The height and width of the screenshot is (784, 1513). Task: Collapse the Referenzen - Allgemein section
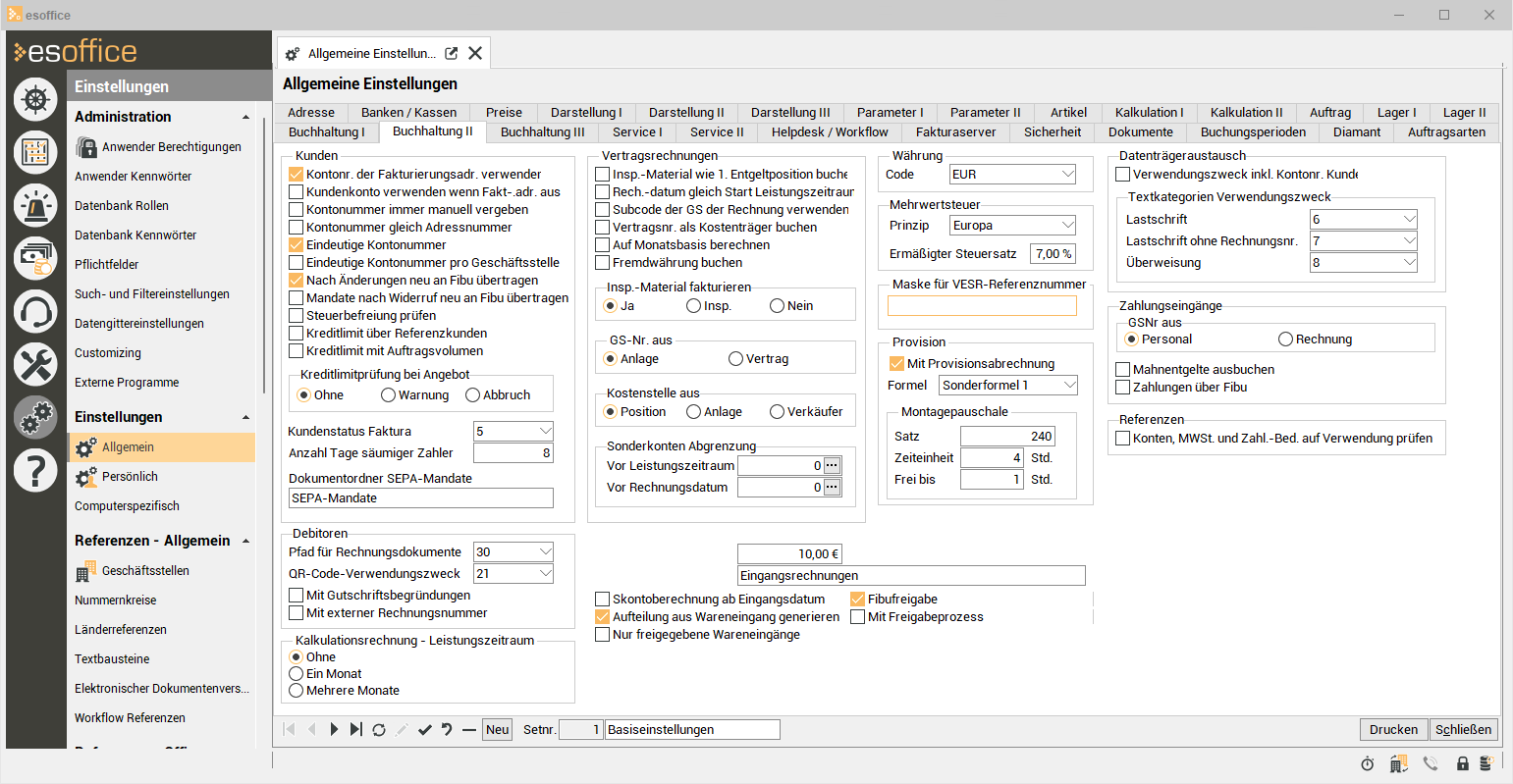click(x=245, y=541)
